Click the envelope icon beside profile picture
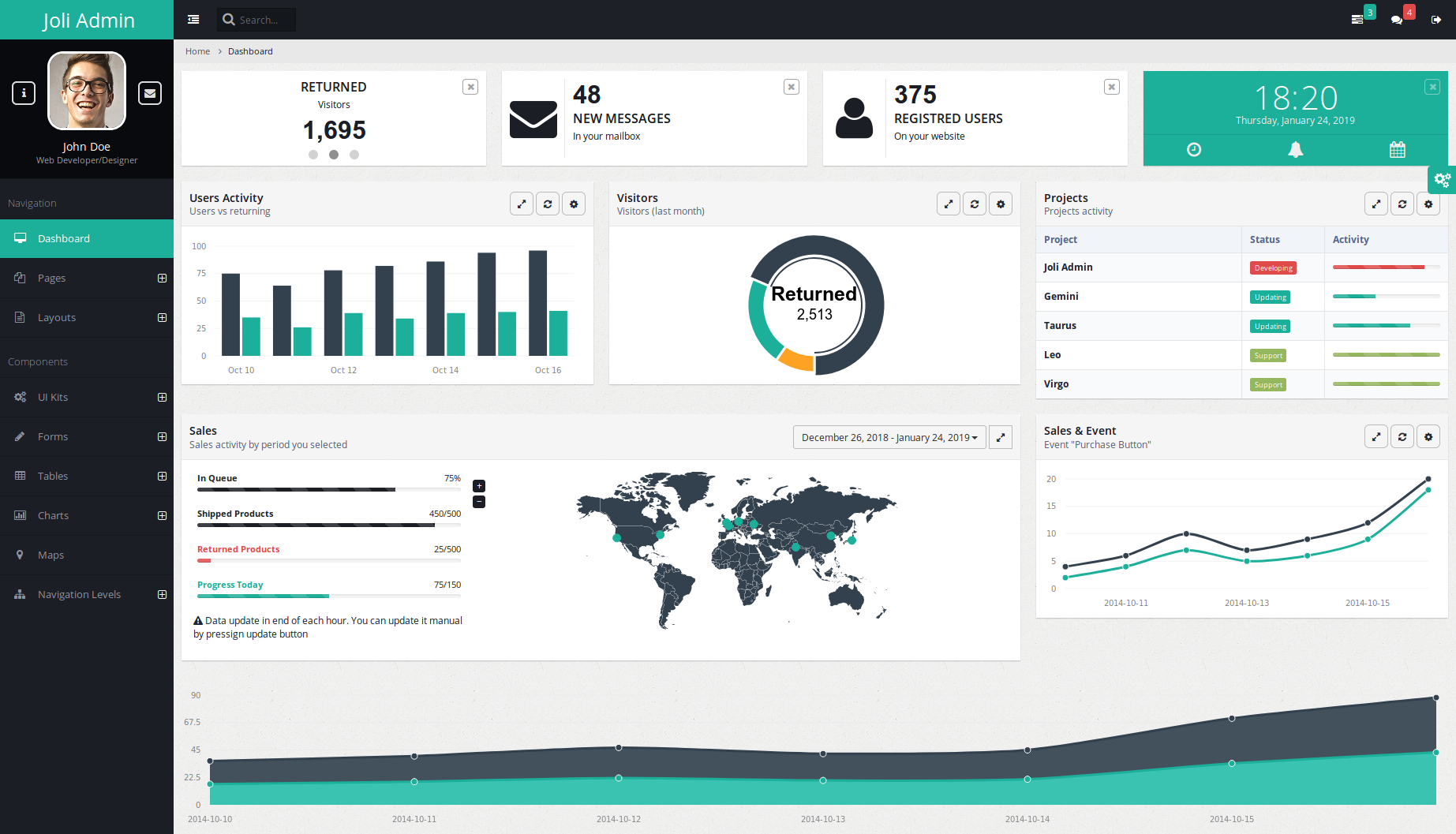The width and height of the screenshot is (1456, 834). click(150, 93)
